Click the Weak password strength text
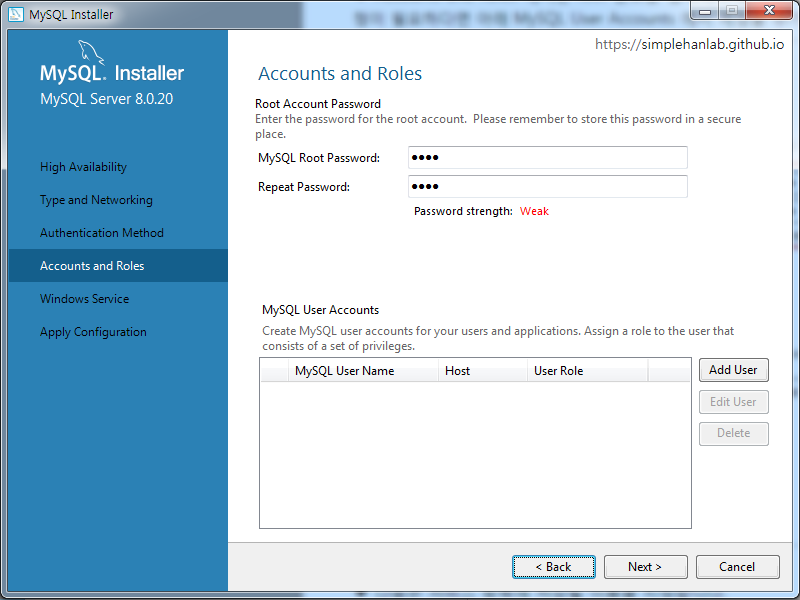The height and width of the screenshot is (600, 800). (x=534, y=211)
